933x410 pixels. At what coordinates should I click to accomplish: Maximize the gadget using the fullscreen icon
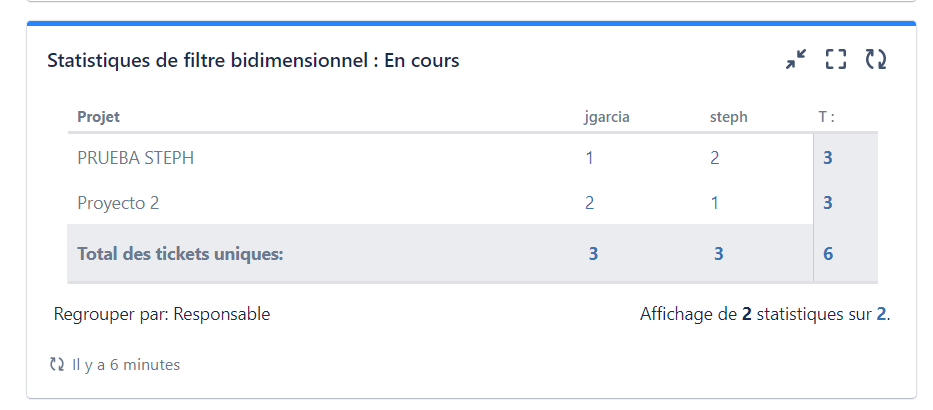836,60
